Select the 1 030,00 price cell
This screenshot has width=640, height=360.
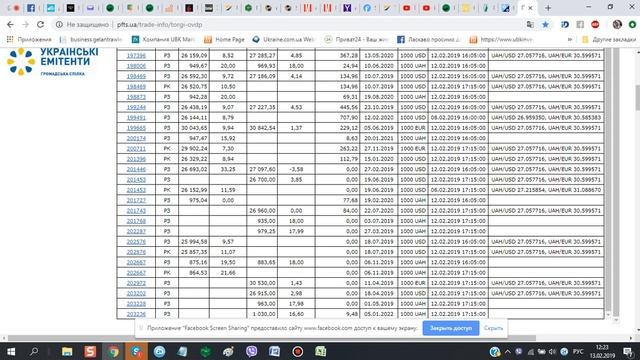click(x=262, y=314)
